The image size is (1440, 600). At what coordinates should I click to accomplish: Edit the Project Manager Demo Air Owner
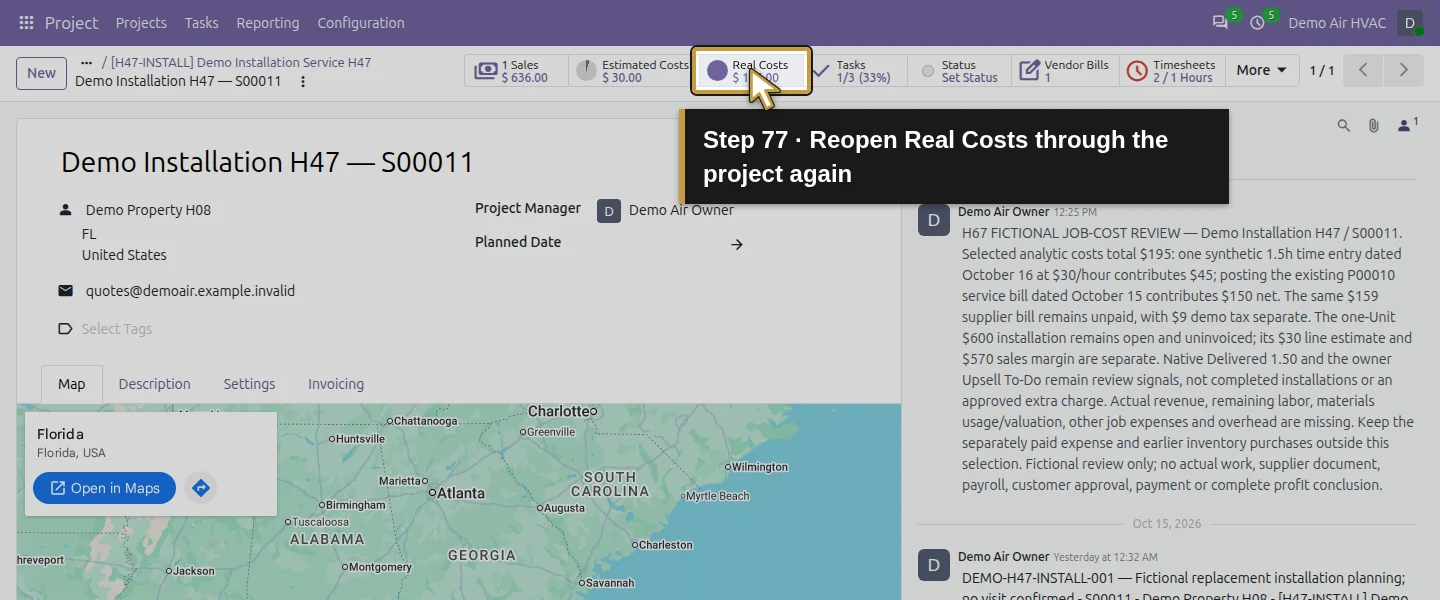point(681,210)
